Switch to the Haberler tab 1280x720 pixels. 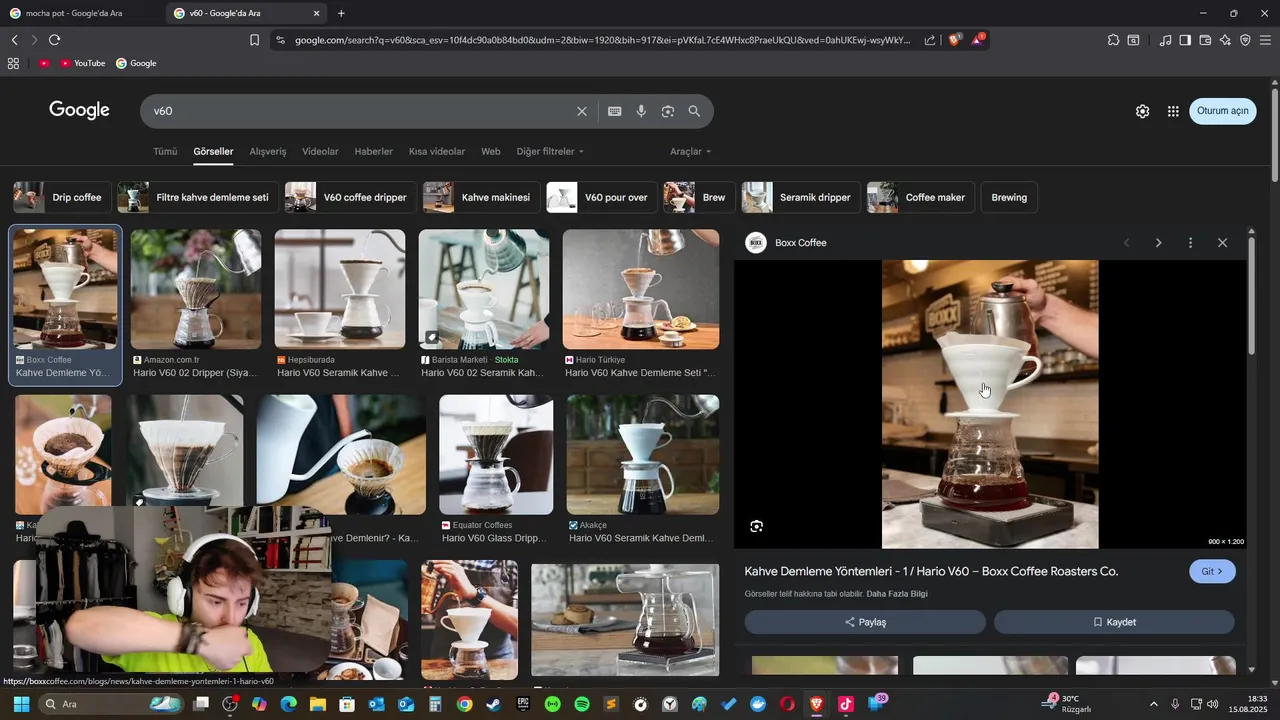[x=373, y=151]
